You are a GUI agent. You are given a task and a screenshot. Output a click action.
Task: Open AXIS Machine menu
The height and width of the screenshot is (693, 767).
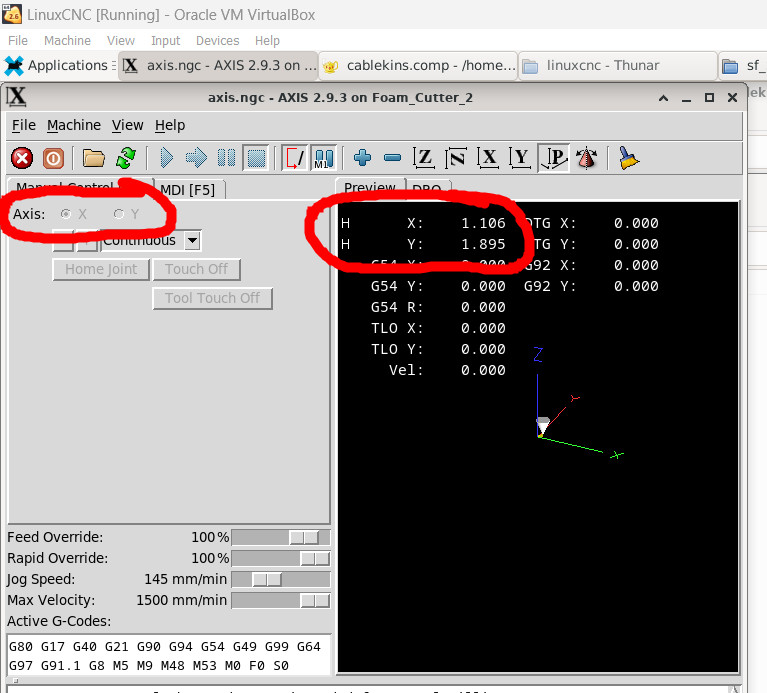(74, 125)
